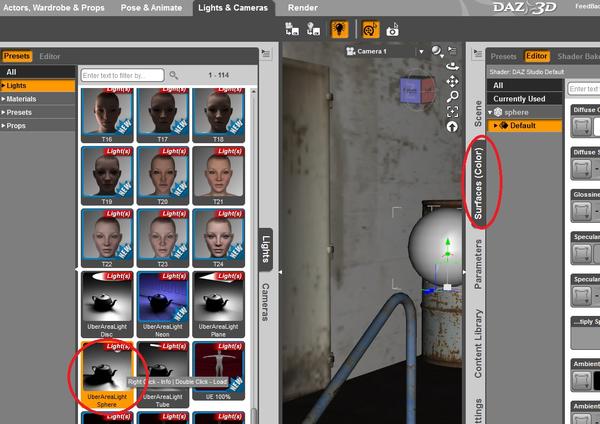Click the camera snapshot toolbar icon

[392, 30]
